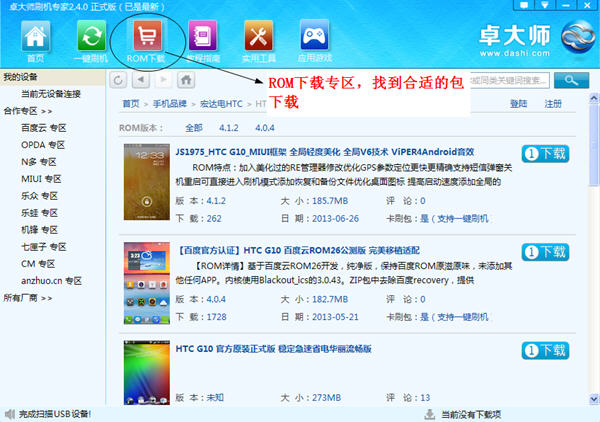600x422 pixels.
Task: Select N多 专区 in sidebar
Action: [39, 162]
